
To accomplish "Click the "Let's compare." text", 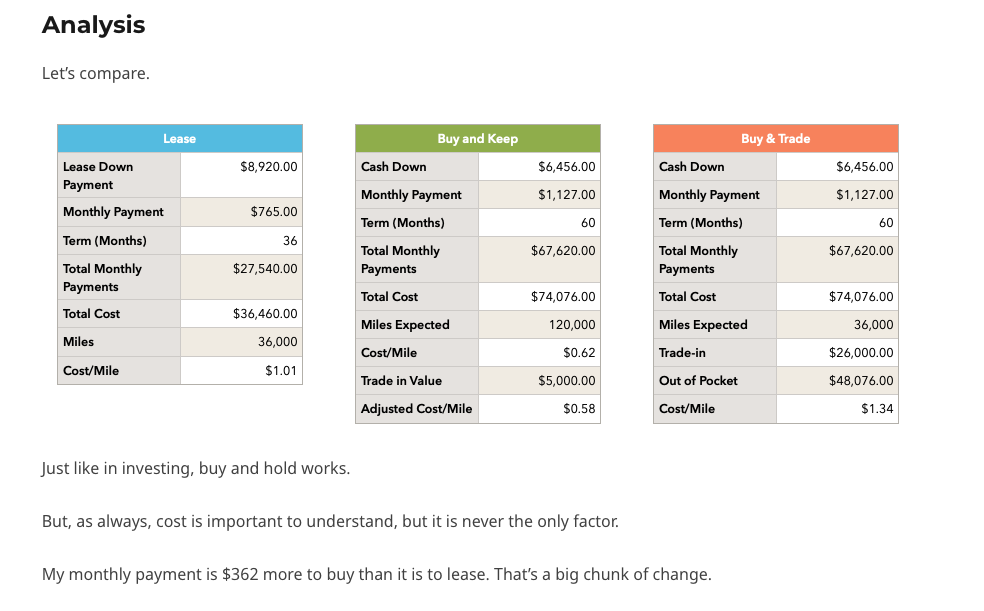I will 96,73.
